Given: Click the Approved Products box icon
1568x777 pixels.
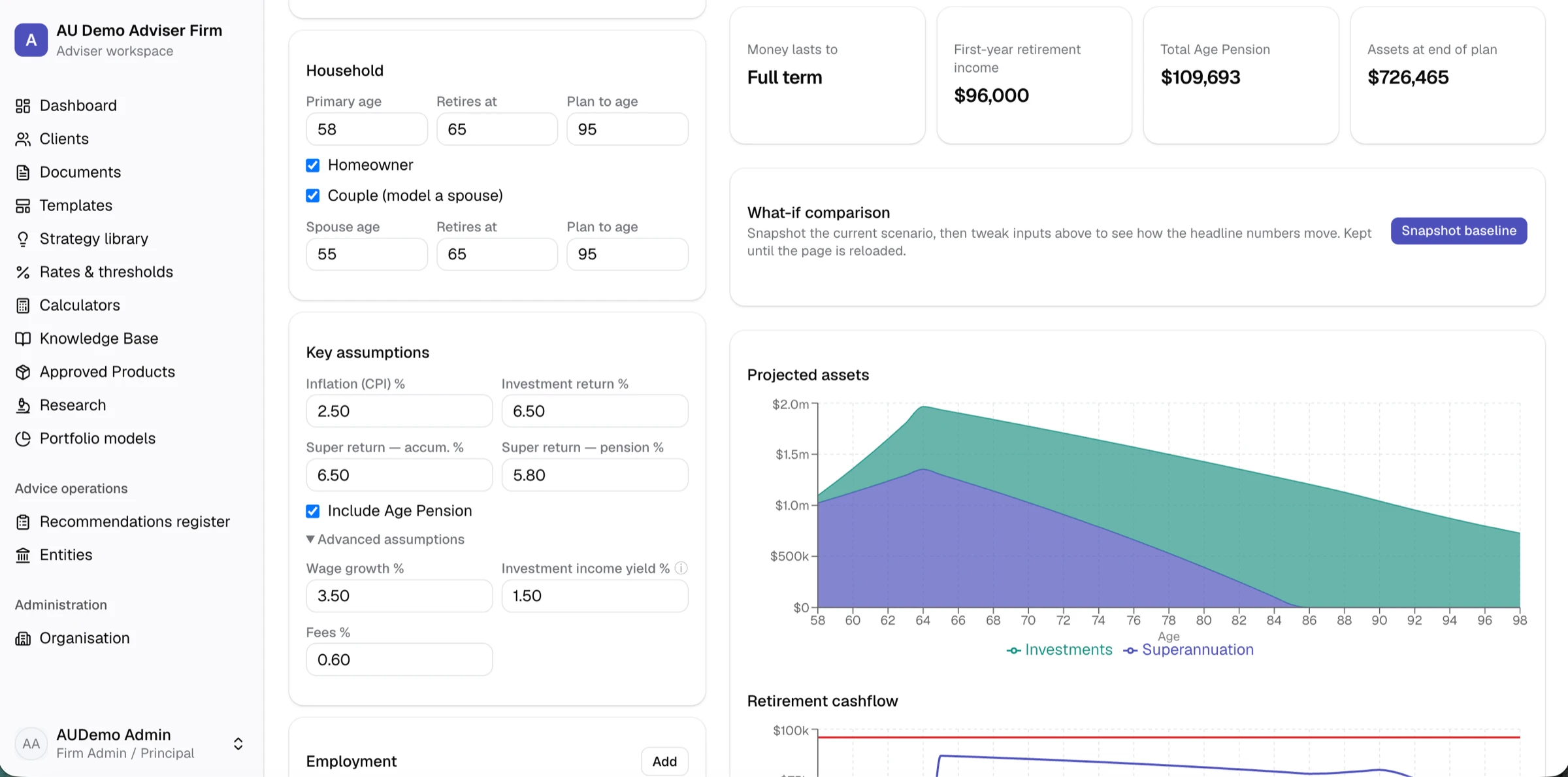Looking at the screenshot, I should pos(23,372).
